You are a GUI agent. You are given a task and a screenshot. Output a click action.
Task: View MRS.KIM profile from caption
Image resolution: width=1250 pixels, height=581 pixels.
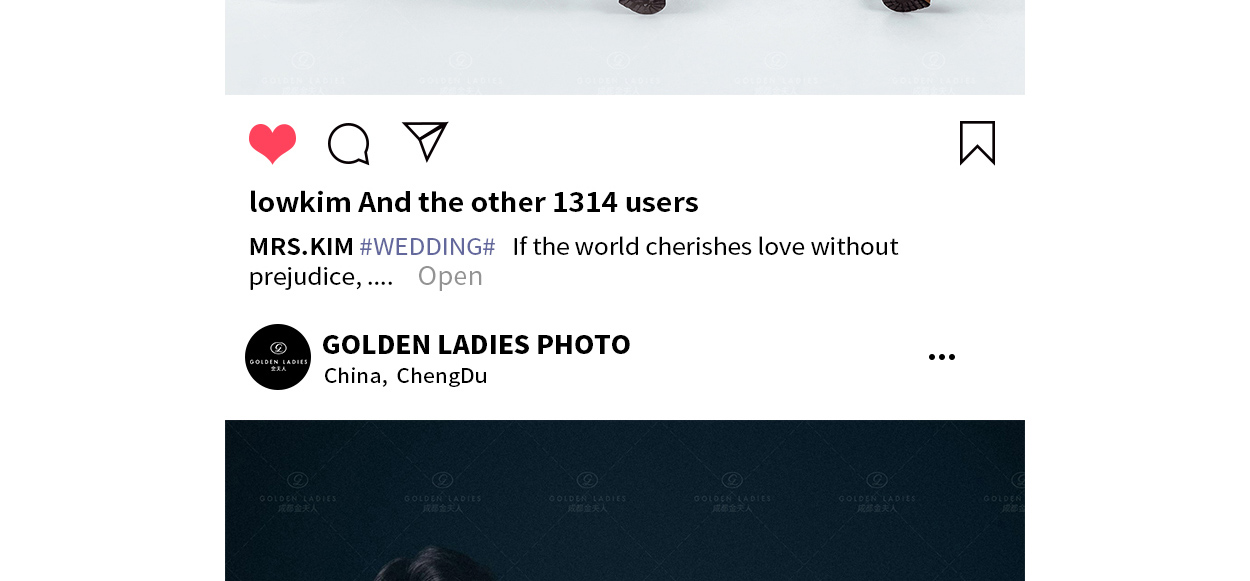click(x=301, y=246)
